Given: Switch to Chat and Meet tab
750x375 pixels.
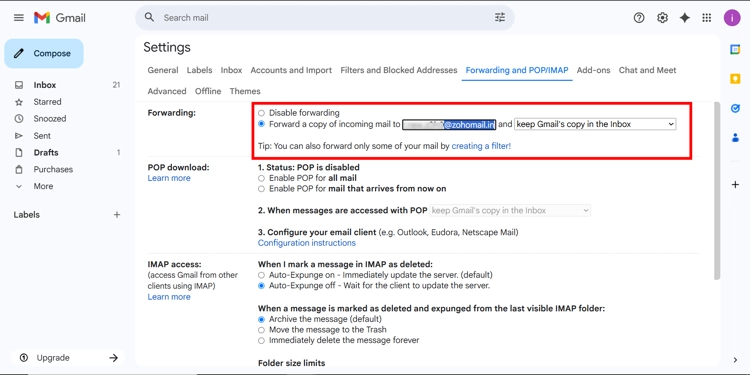Looking at the screenshot, I should [x=648, y=70].
